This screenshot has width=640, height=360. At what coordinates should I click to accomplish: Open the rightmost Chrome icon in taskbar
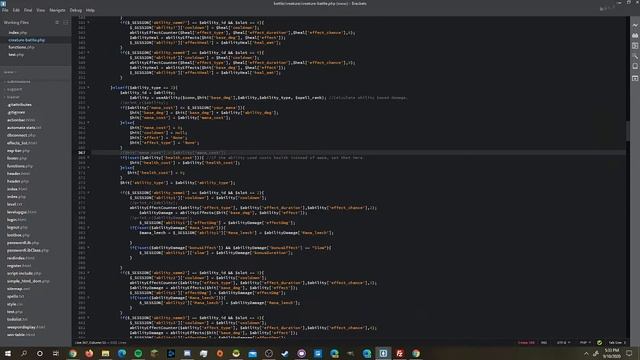pyautogui.click(x=416, y=353)
